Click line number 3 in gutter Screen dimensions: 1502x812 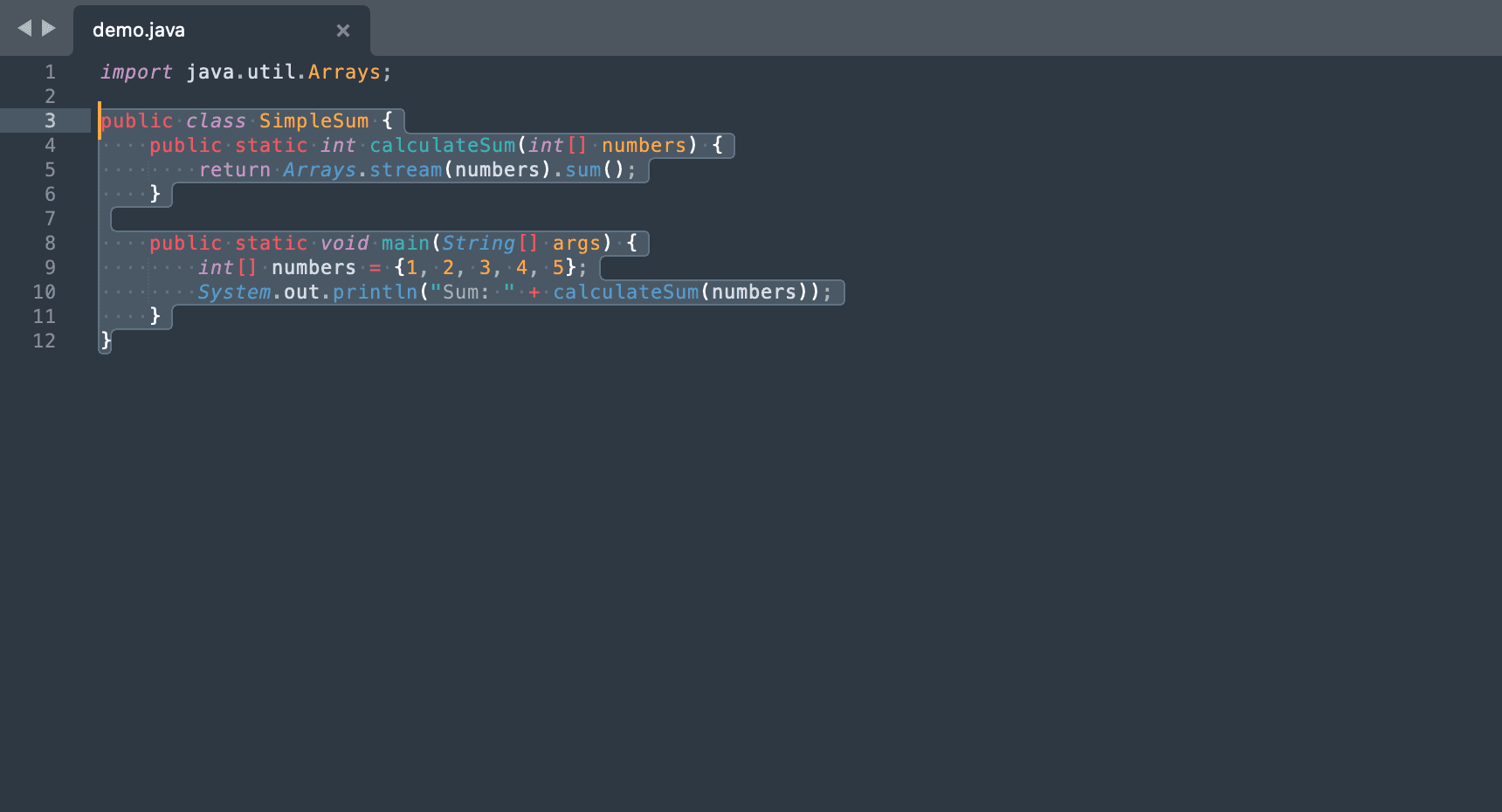pyautogui.click(x=50, y=120)
